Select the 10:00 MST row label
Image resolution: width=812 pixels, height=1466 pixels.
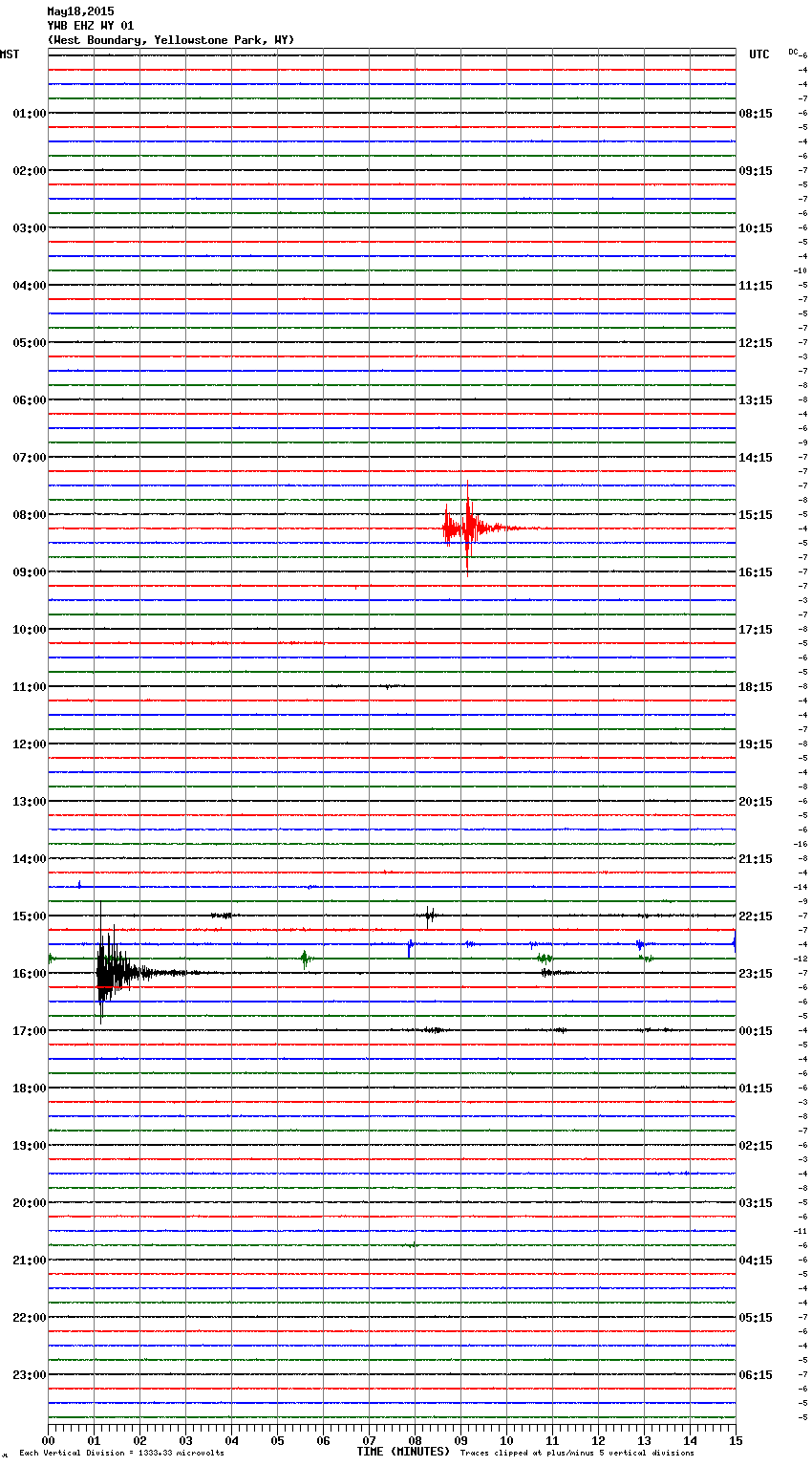pos(29,630)
